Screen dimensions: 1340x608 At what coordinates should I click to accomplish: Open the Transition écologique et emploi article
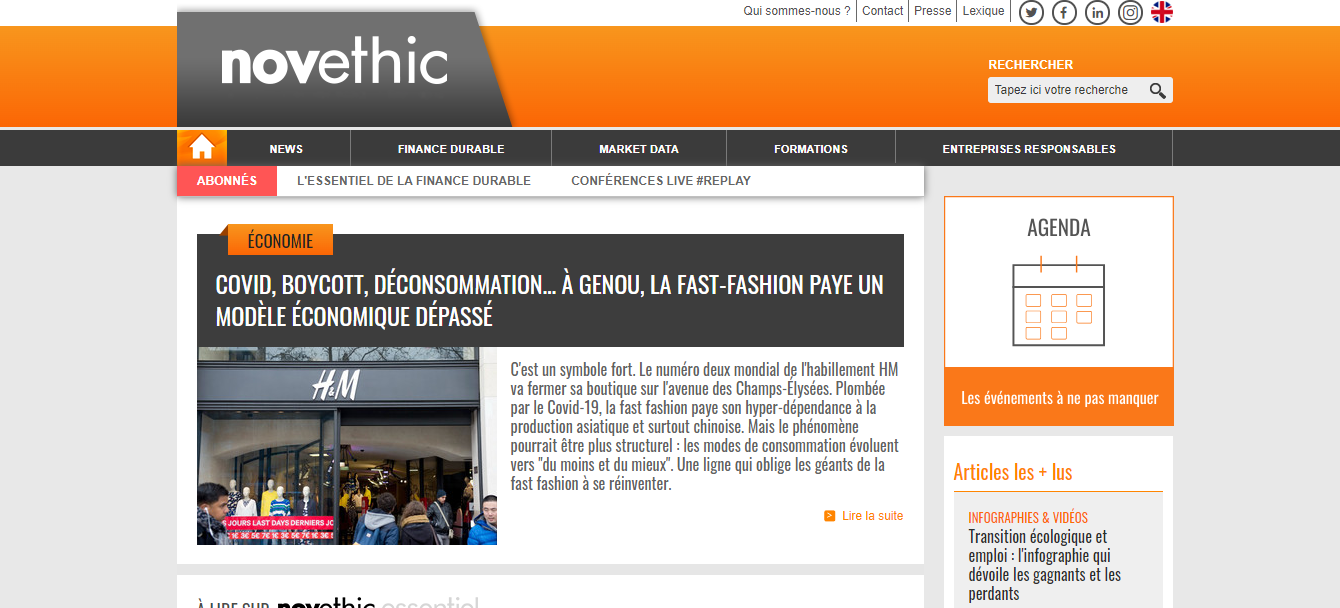pyautogui.click(x=1045, y=565)
